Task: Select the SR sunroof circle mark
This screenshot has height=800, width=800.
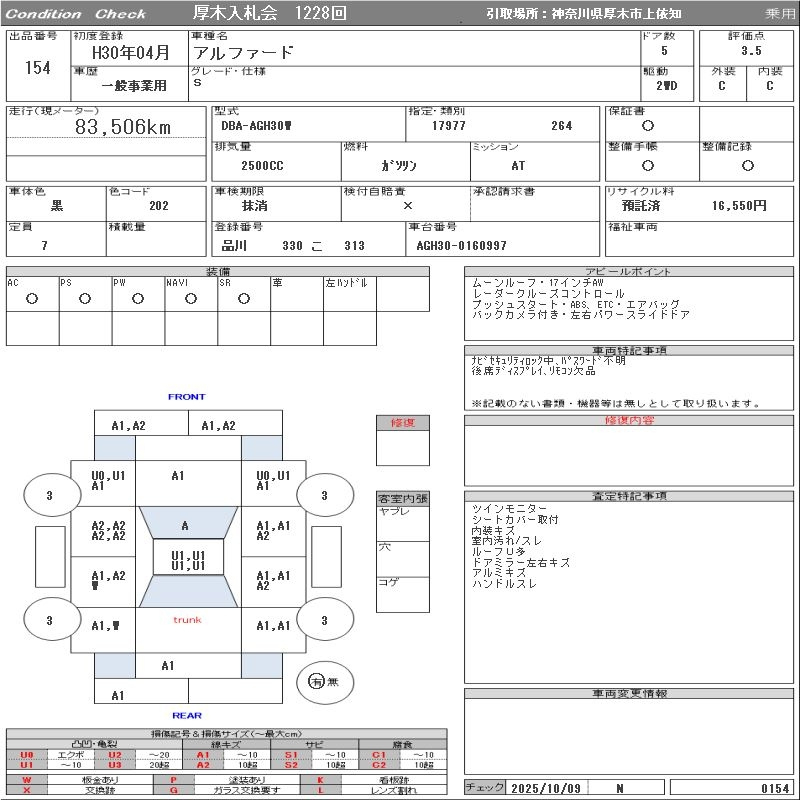Action: tap(243, 299)
